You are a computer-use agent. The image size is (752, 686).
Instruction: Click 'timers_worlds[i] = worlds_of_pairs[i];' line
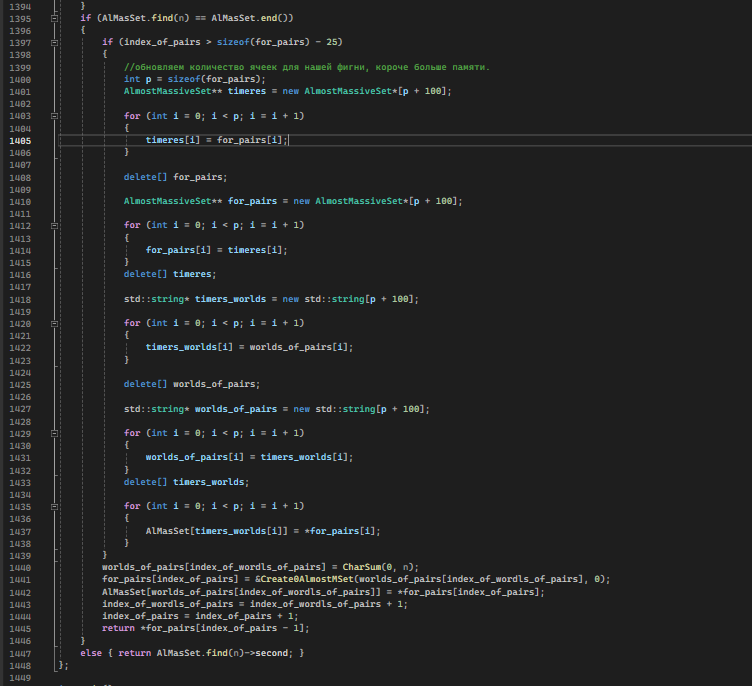coord(249,347)
